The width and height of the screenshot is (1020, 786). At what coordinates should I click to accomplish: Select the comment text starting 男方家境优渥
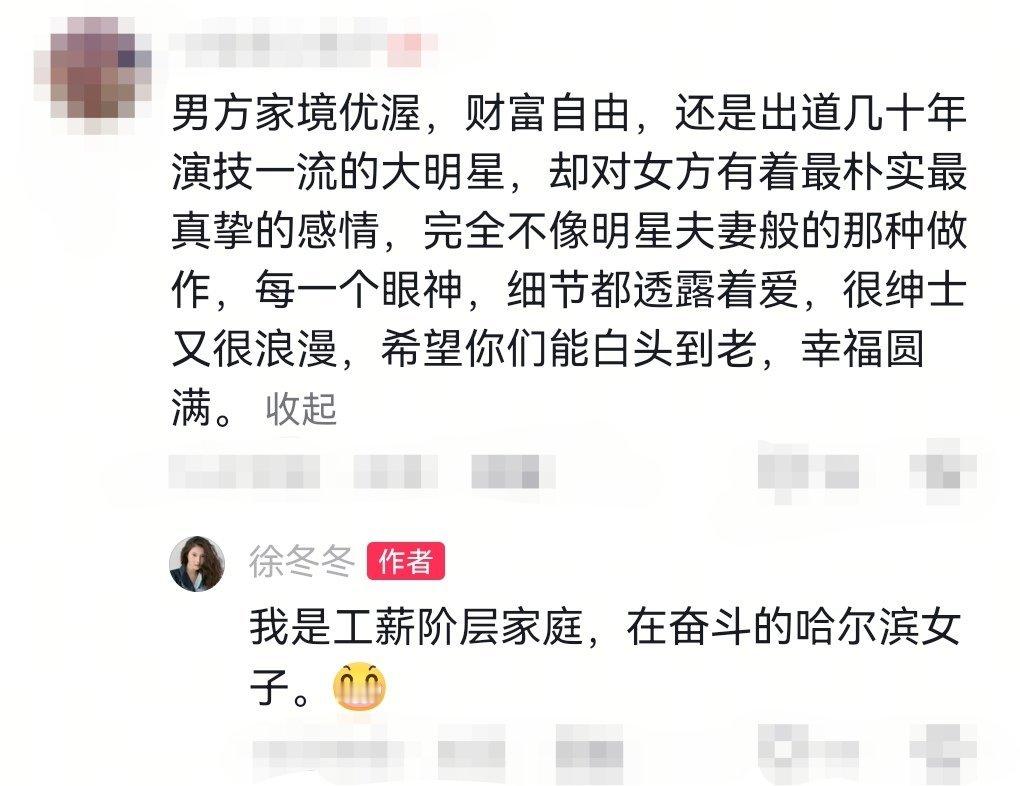point(569,261)
